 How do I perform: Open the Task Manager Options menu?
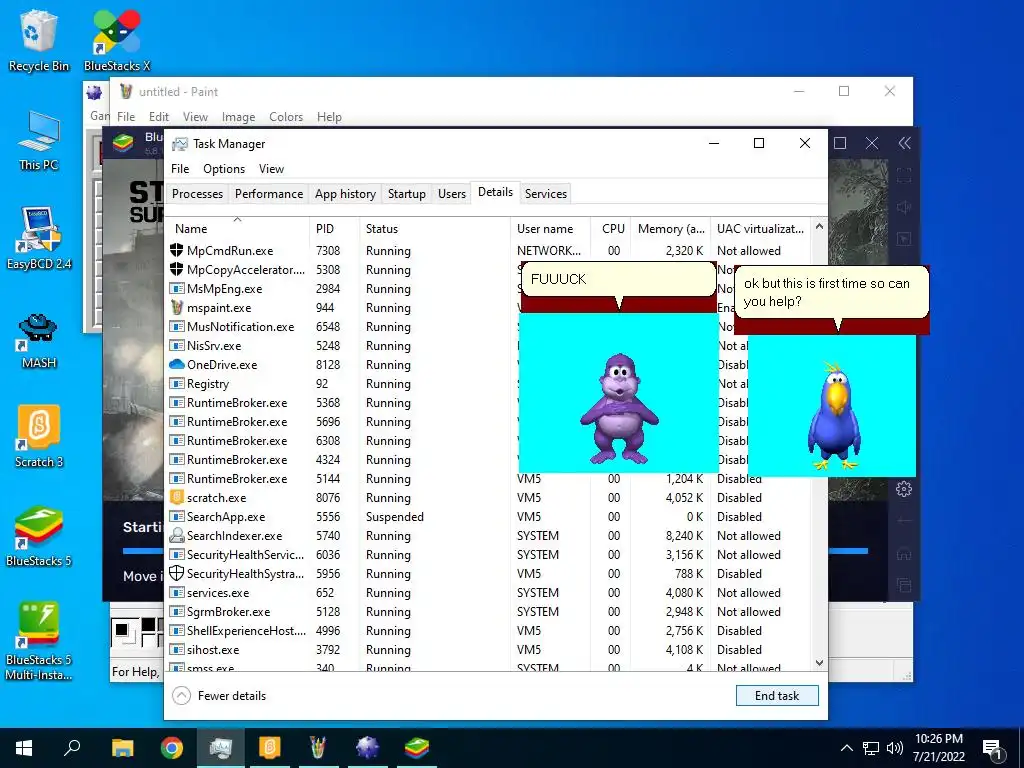pyautogui.click(x=224, y=168)
